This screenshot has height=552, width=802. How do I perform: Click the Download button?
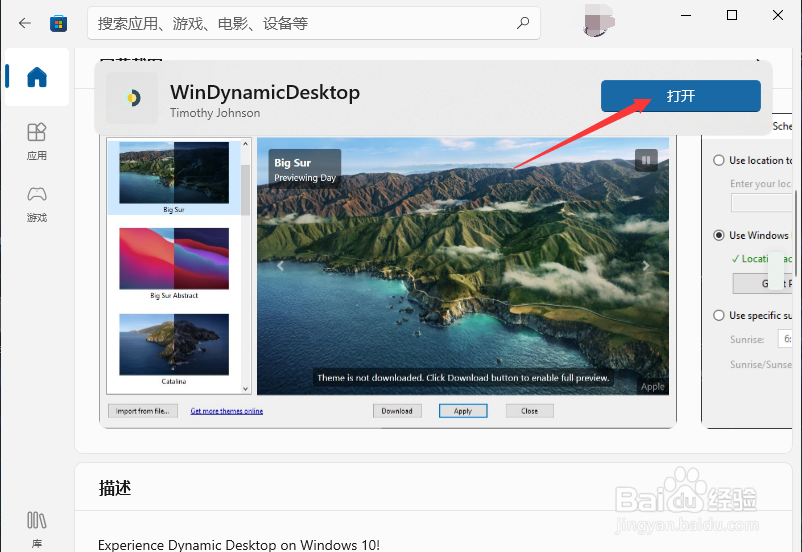tap(397, 411)
